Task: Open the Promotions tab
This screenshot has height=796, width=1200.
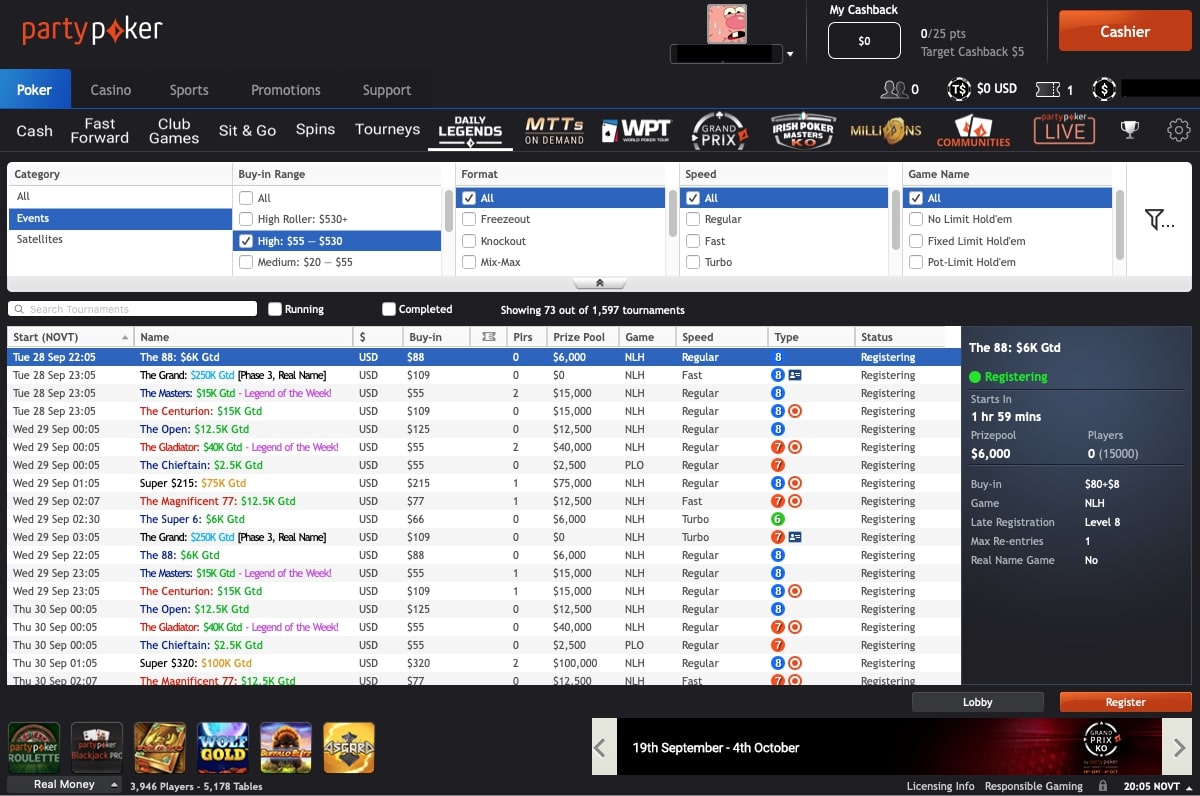Action: point(286,89)
